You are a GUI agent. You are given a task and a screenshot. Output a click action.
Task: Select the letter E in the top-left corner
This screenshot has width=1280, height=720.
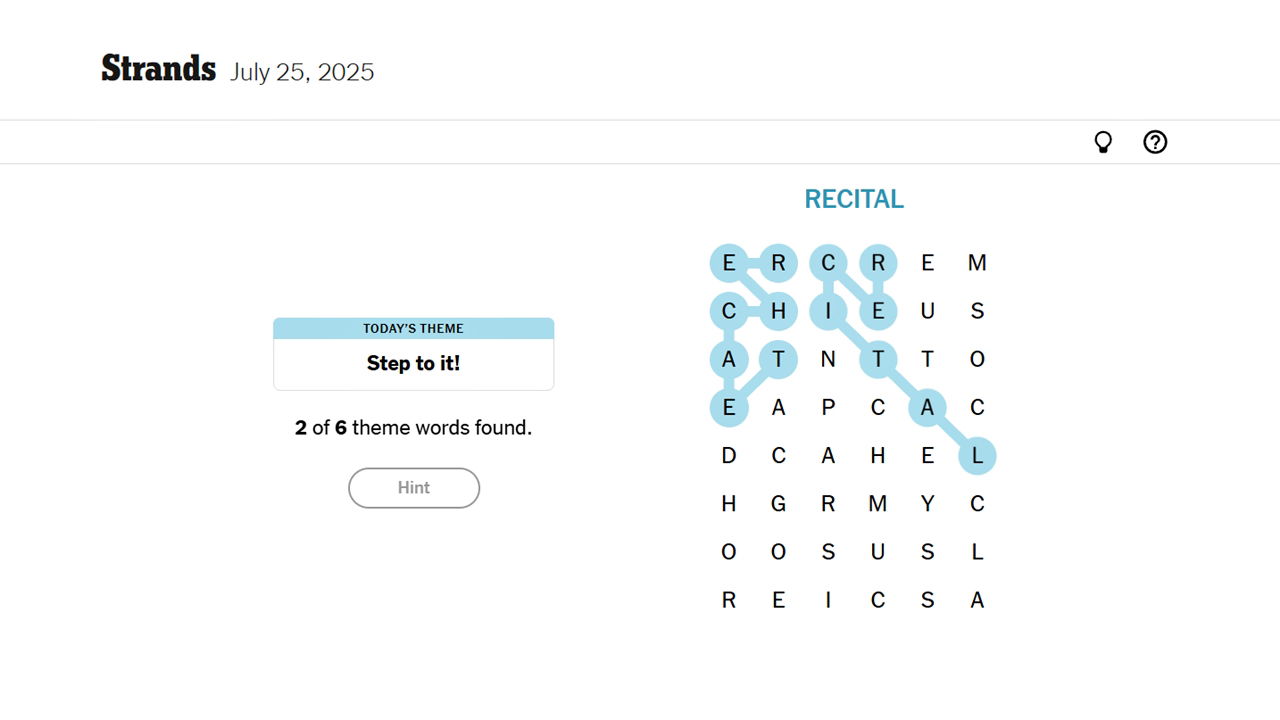pos(729,262)
